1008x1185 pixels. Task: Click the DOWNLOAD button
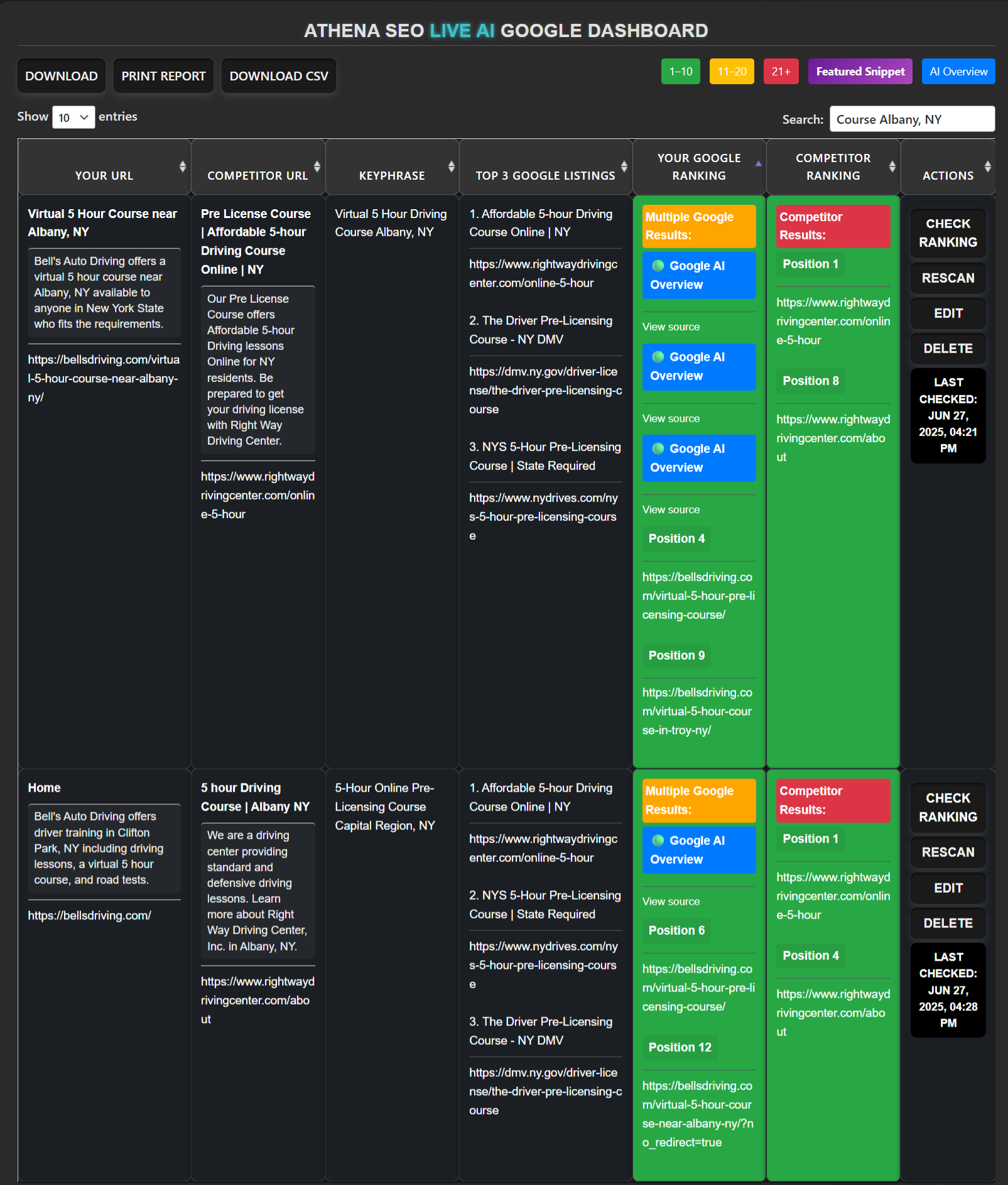pyautogui.click(x=62, y=76)
